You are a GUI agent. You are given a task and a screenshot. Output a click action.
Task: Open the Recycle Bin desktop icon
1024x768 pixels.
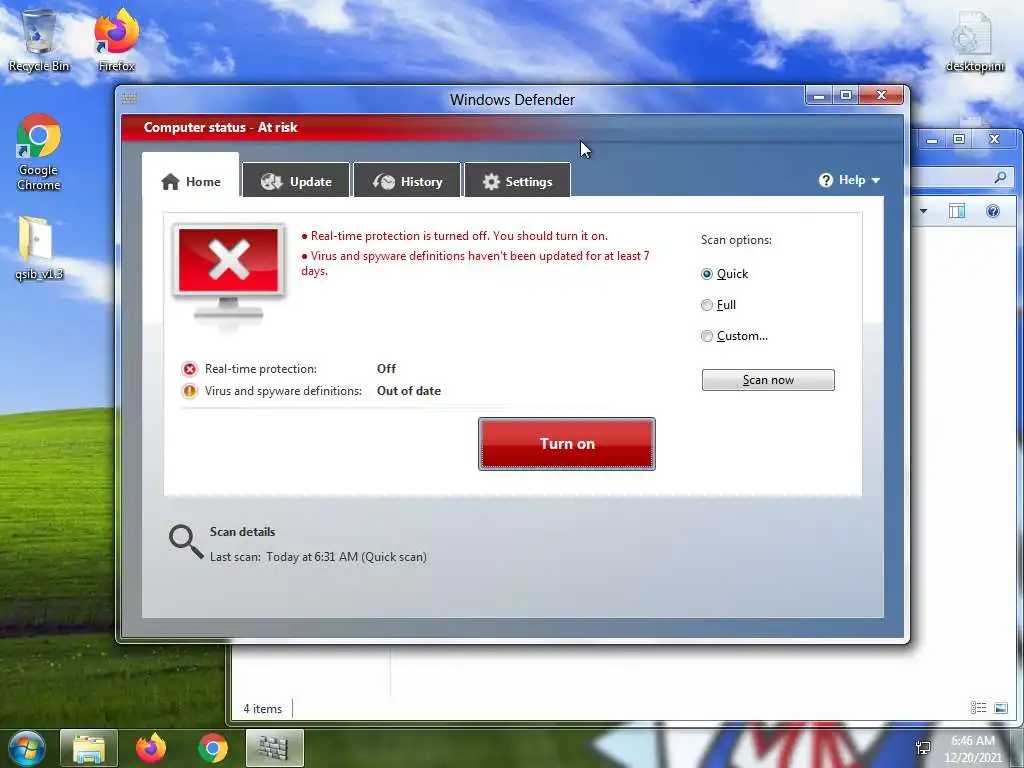coord(39,40)
